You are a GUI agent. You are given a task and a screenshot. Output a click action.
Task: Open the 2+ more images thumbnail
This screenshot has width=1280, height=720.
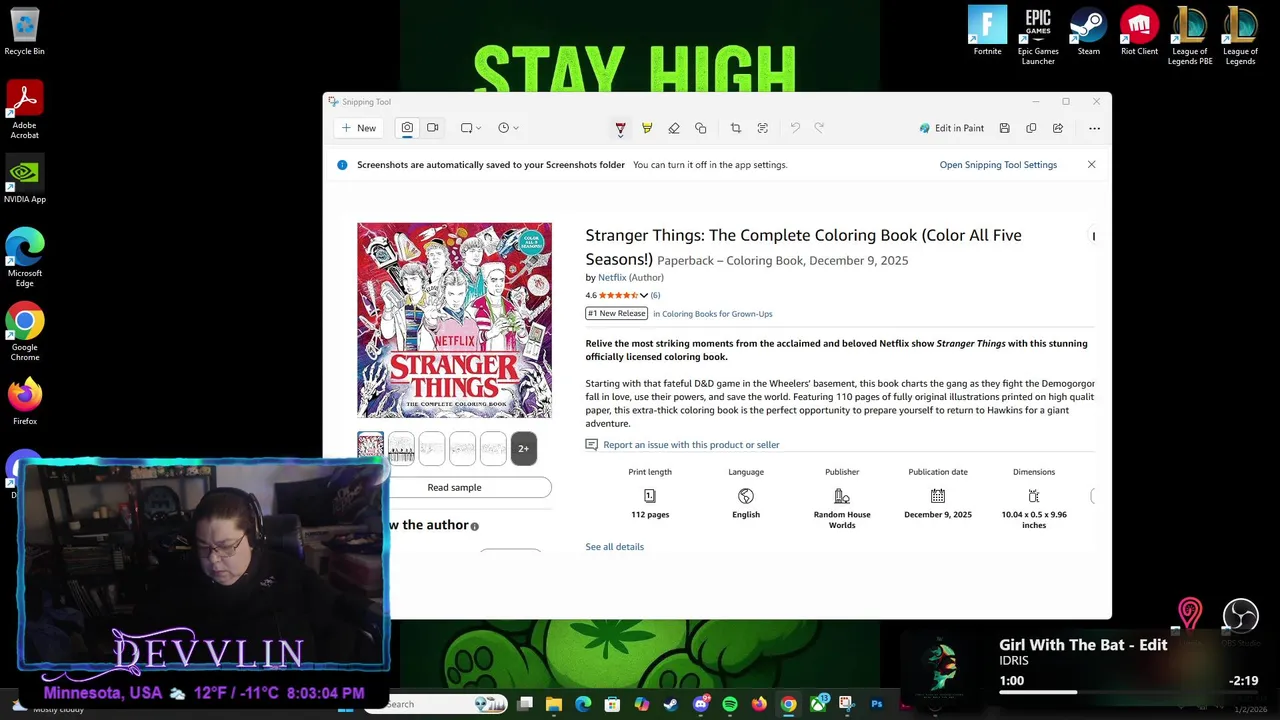coord(523,448)
